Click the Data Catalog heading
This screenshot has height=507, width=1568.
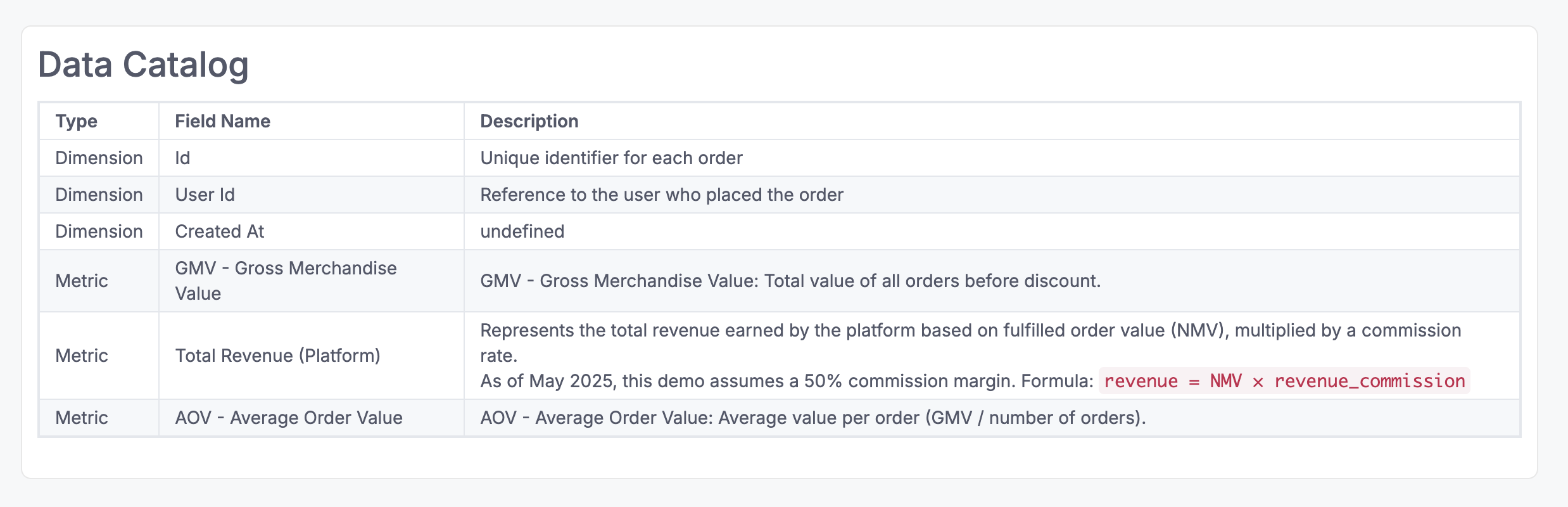tap(143, 65)
